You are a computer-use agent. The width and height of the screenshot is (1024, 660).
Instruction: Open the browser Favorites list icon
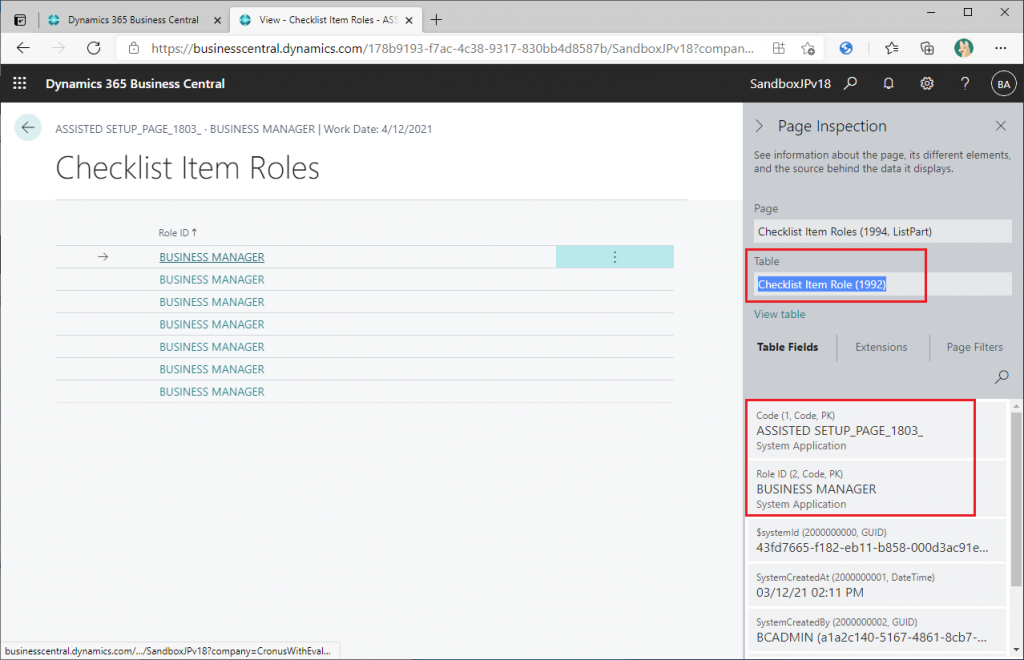tap(891, 48)
